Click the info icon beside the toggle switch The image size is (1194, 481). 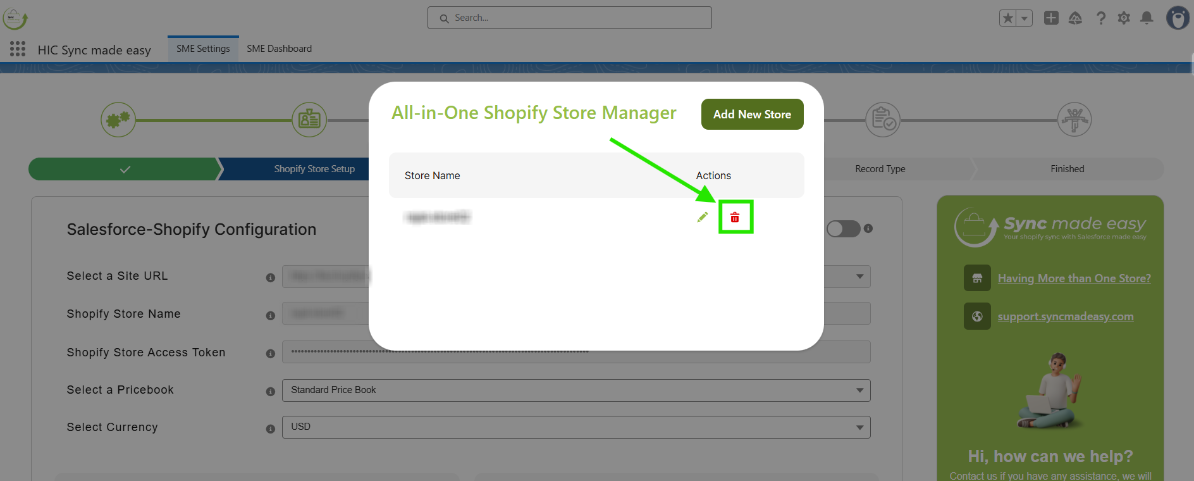[x=868, y=228]
